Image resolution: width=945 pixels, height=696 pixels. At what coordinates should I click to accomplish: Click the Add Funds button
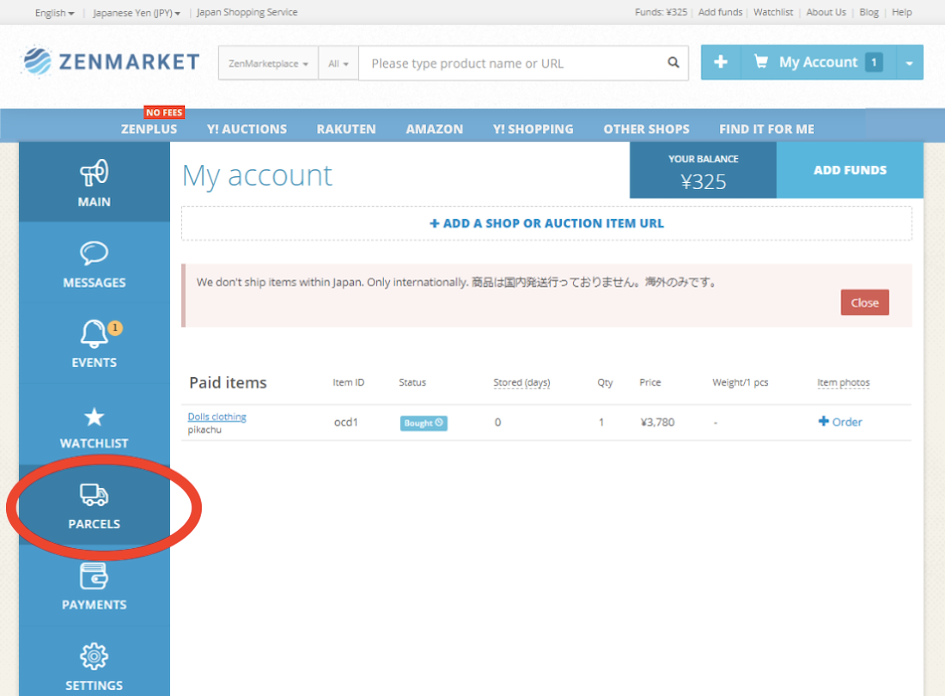pyautogui.click(x=850, y=170)
